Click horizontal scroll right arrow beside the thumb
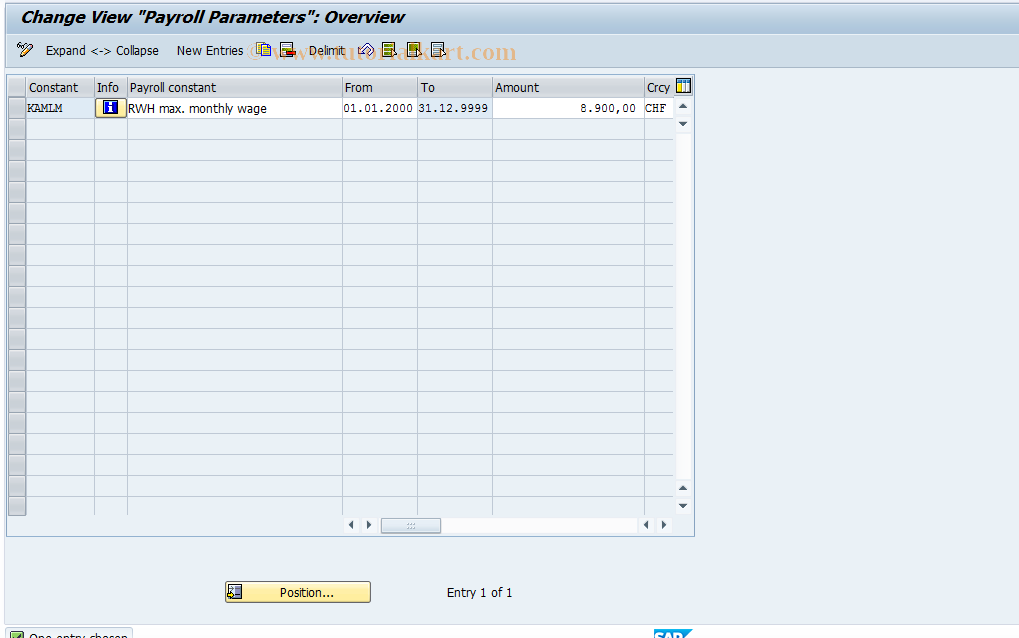 (369, 524)
